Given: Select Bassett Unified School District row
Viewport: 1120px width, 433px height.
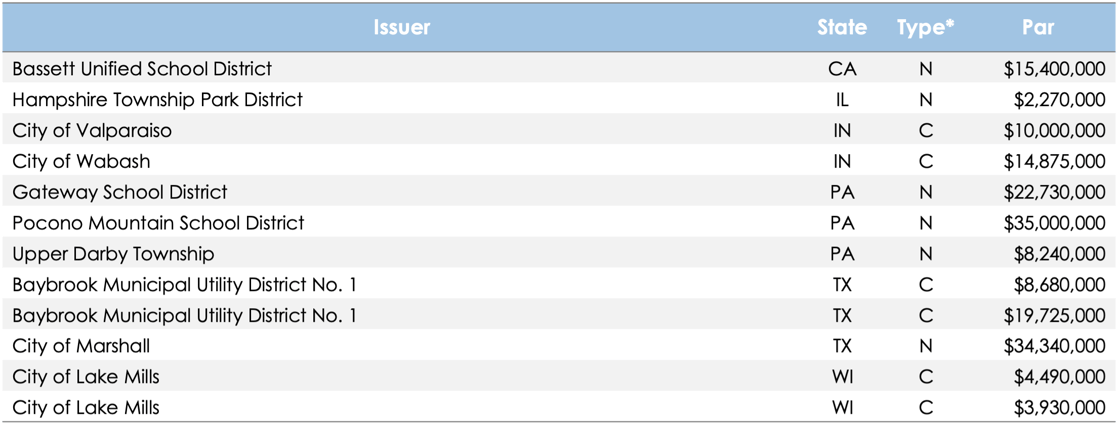Looking at the screenshot, I should 560,69.
